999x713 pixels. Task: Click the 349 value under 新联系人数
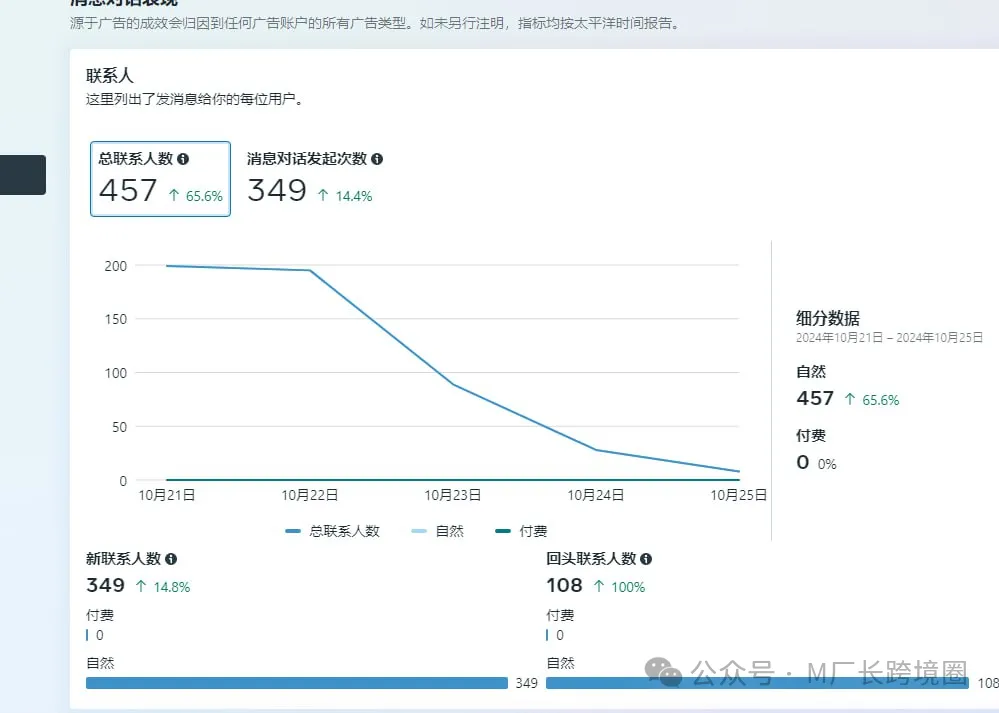[x=106, y=585]
